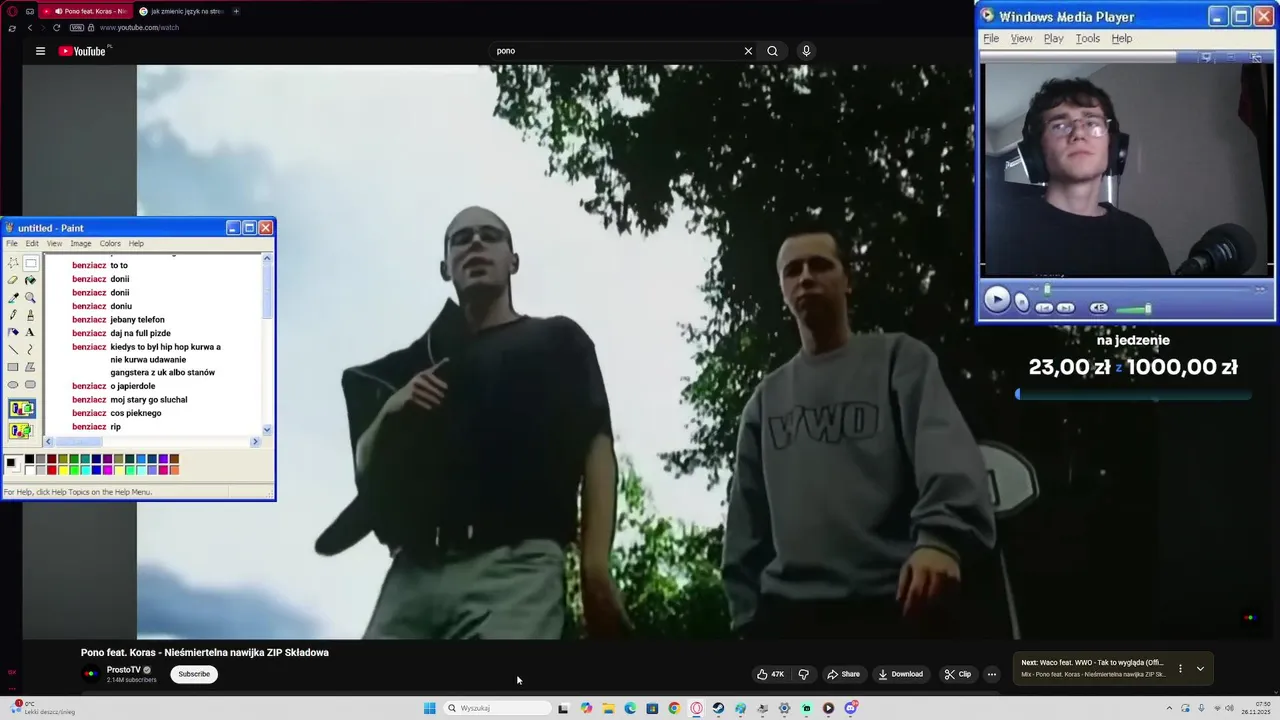Click the Media Player seek bar
This screenshot has width=1280, height=720.
(x=1147, y=290)
